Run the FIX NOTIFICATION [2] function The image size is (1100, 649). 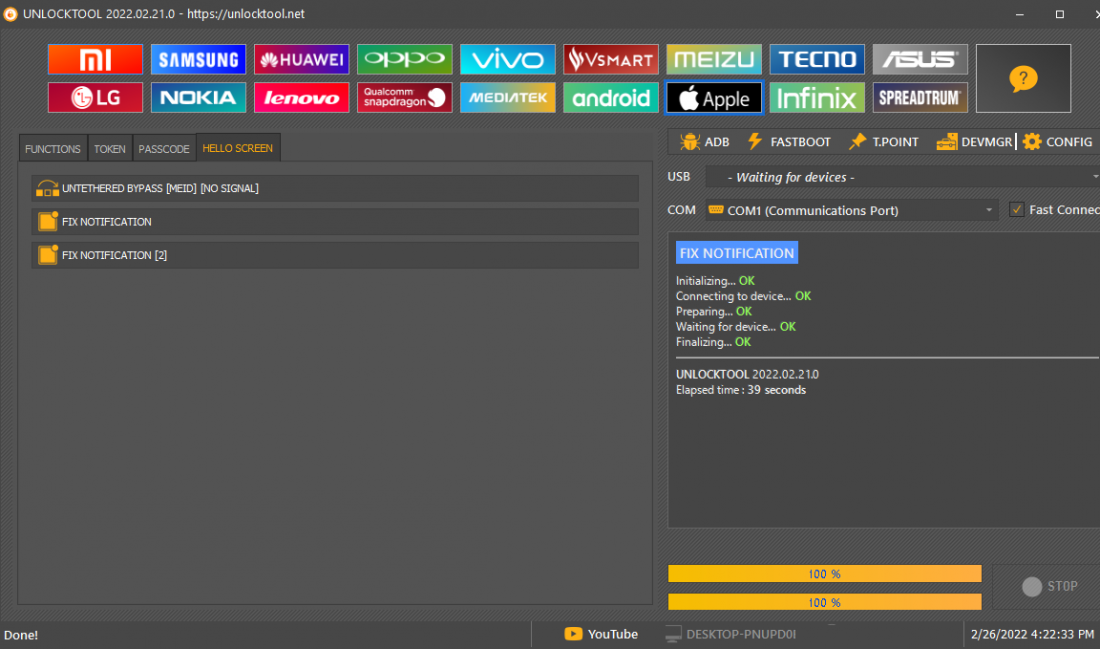point(335,255)
